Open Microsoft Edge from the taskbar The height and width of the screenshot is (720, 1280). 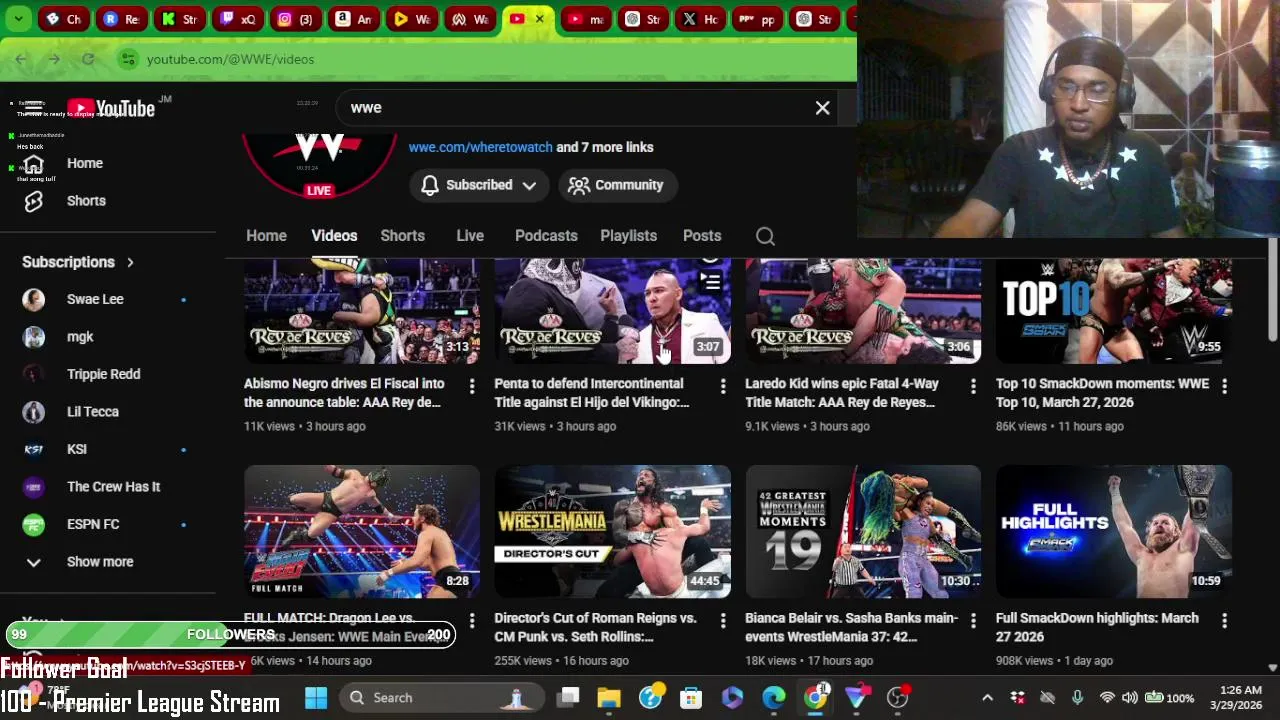click(773, 697)
